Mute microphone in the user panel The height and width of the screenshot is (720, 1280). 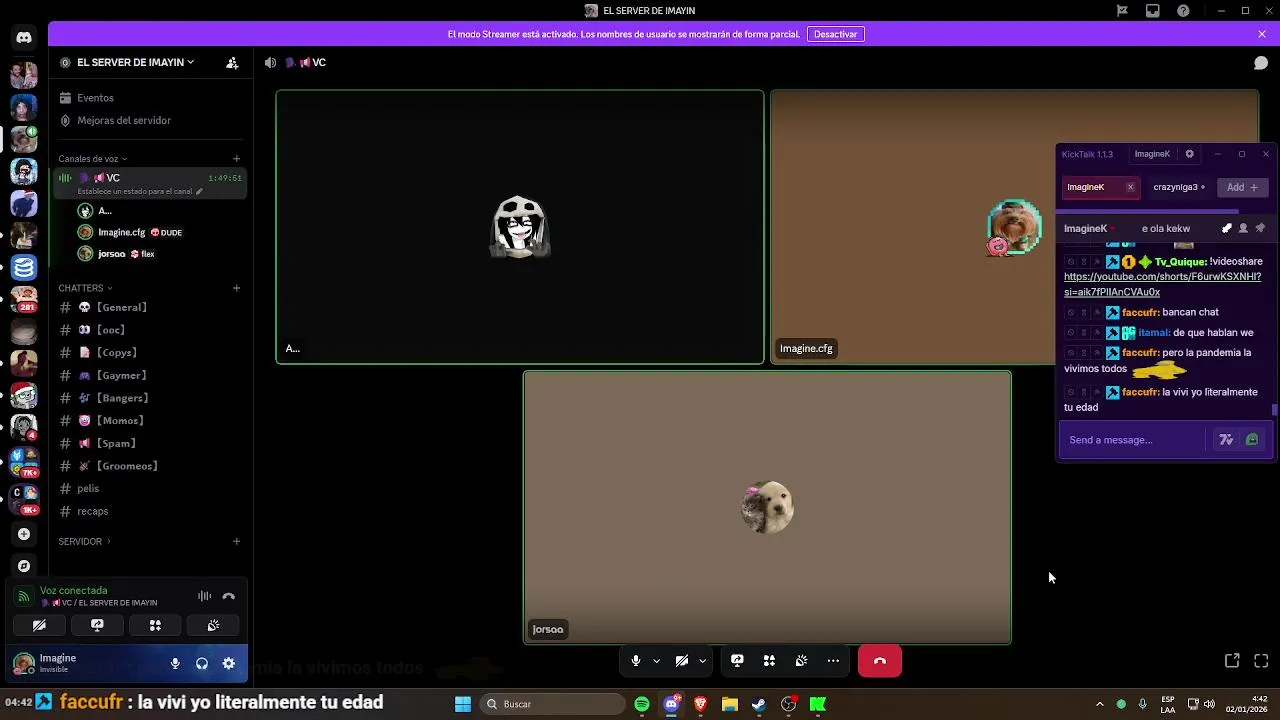(175, 663)
